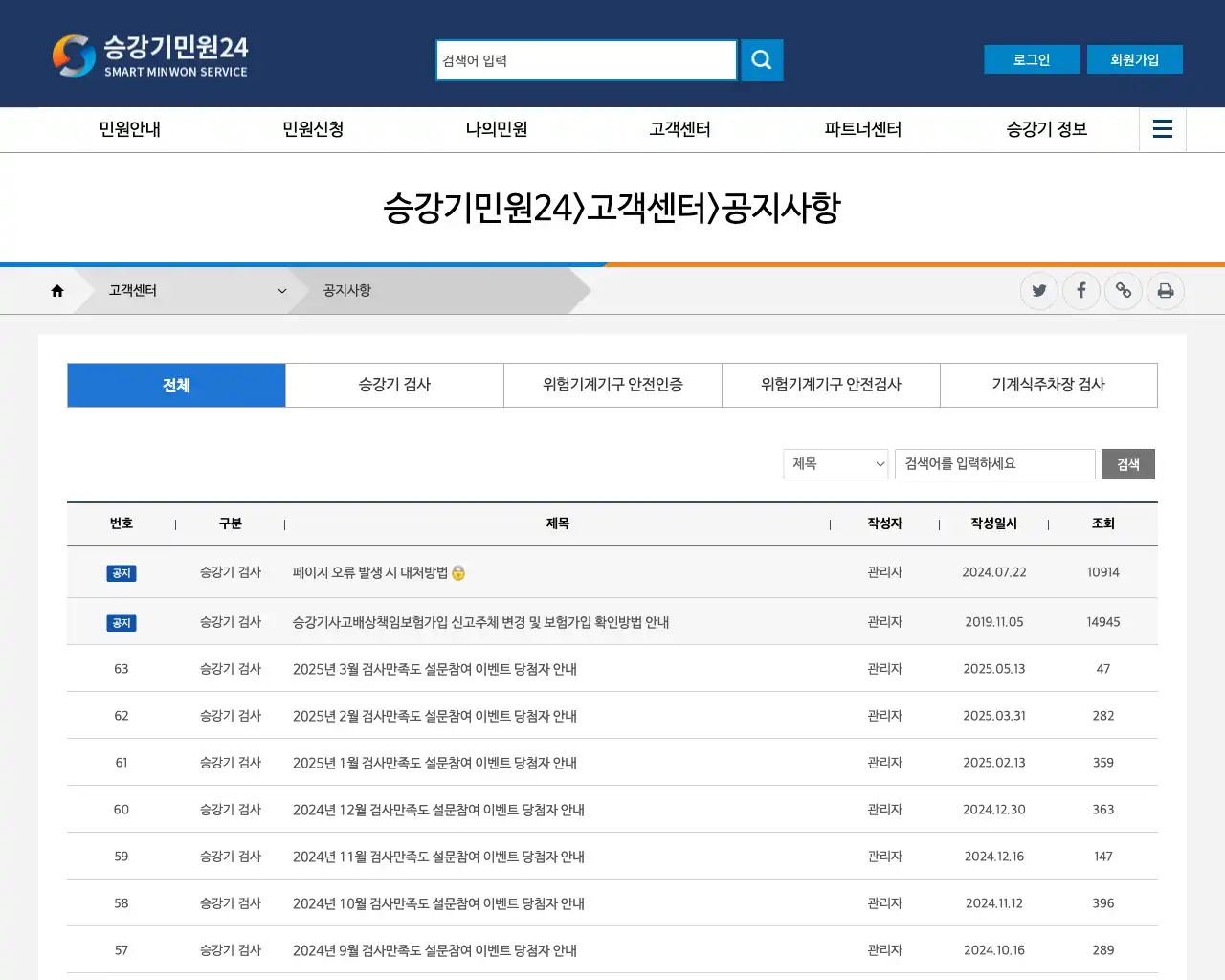Copy page link icon
1225x980 pixels.
pos(1124,291)
